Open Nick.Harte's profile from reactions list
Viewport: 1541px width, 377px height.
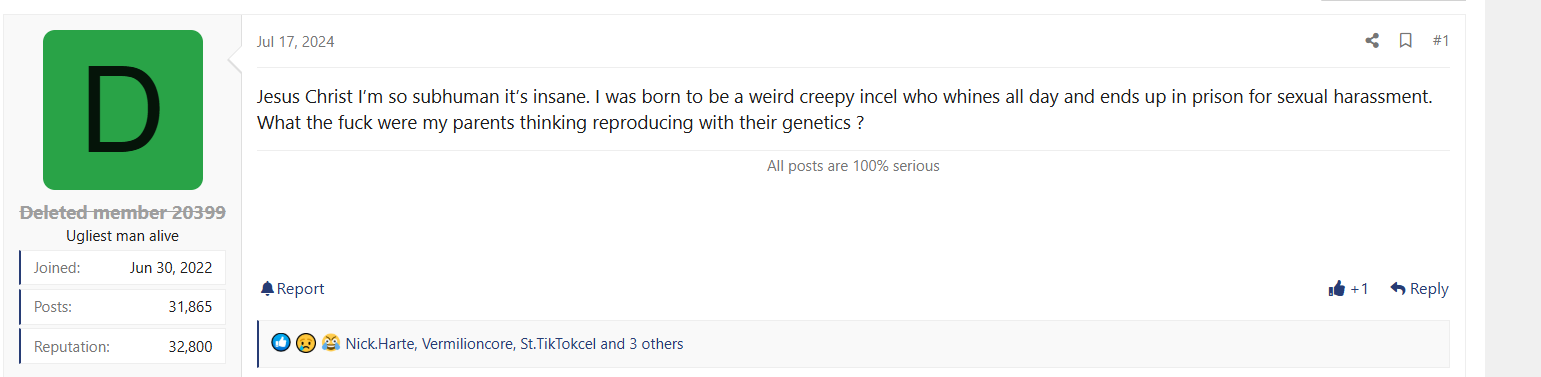coord(379,344)
